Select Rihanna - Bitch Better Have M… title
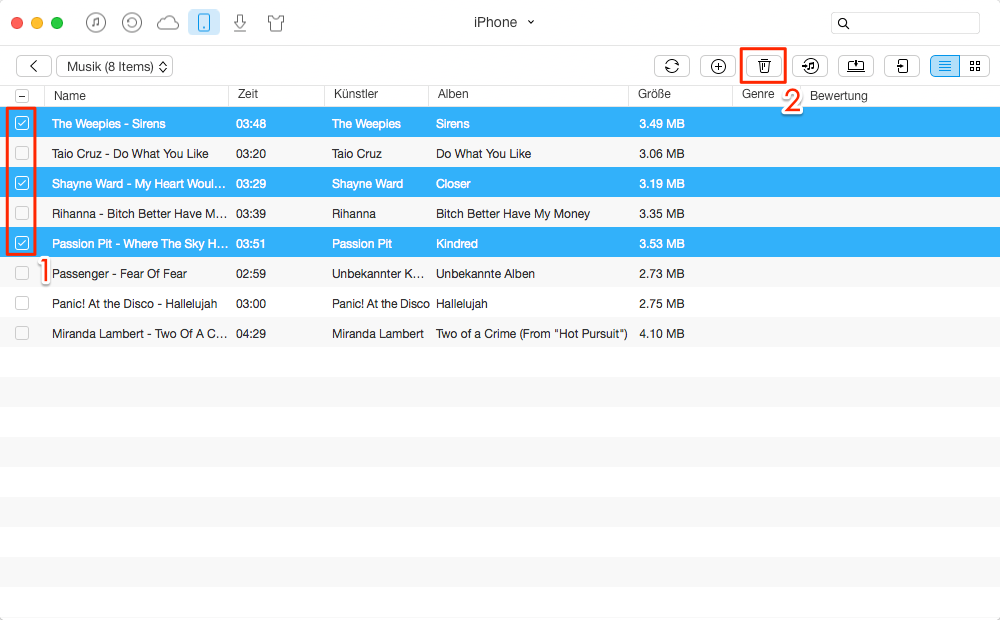 (139, 214)
